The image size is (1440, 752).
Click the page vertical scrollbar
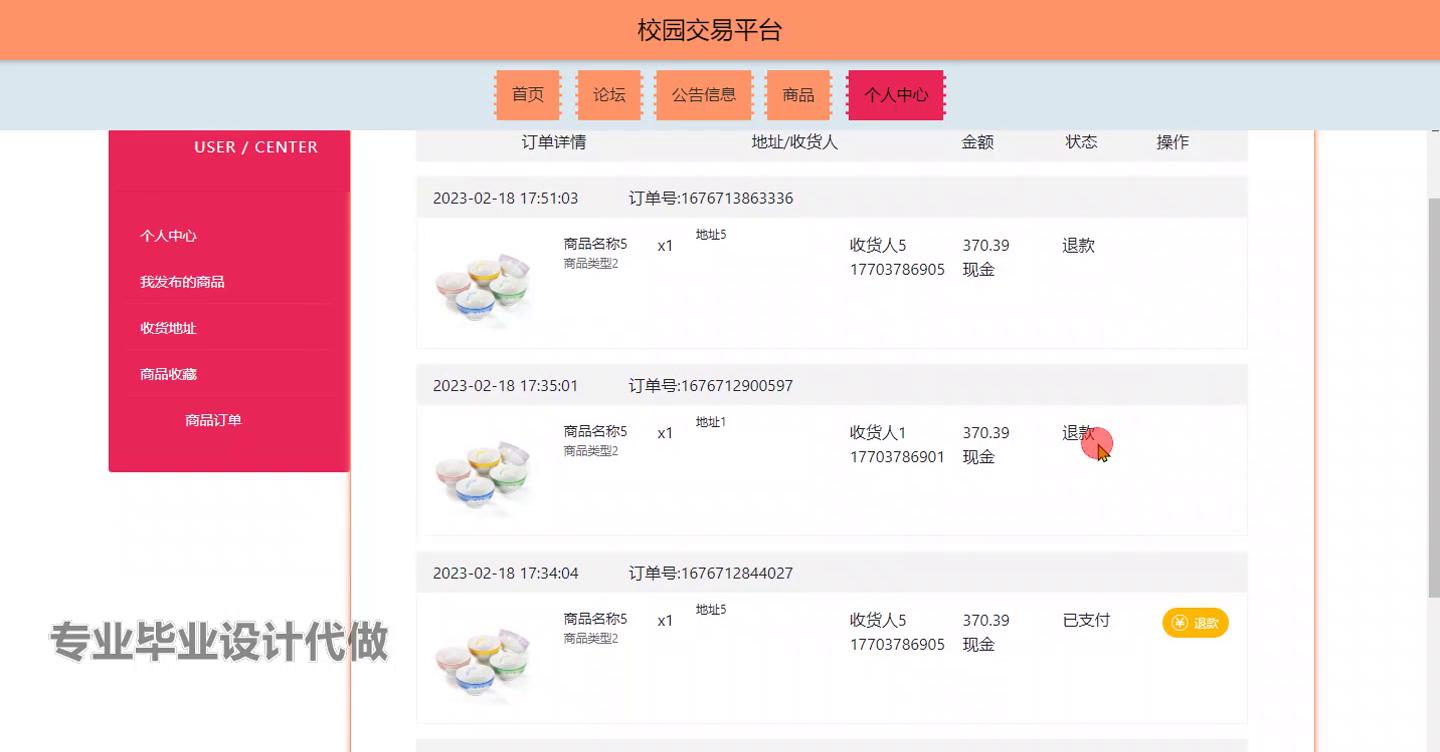point(1433,399)
